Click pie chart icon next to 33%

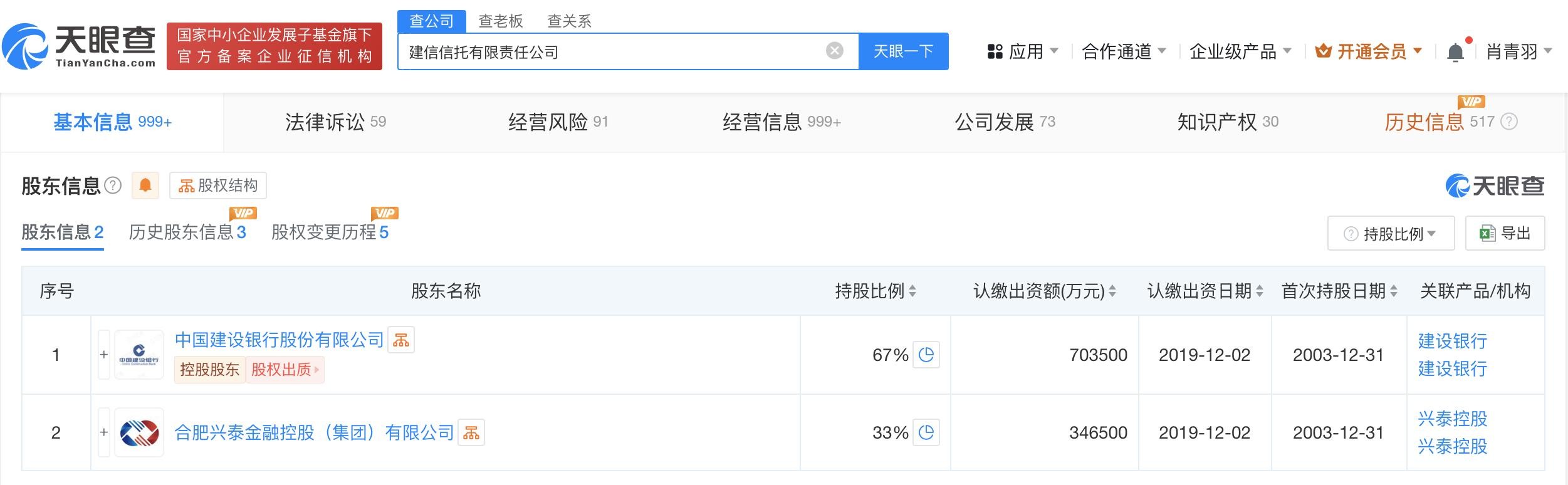pos(926,433)
